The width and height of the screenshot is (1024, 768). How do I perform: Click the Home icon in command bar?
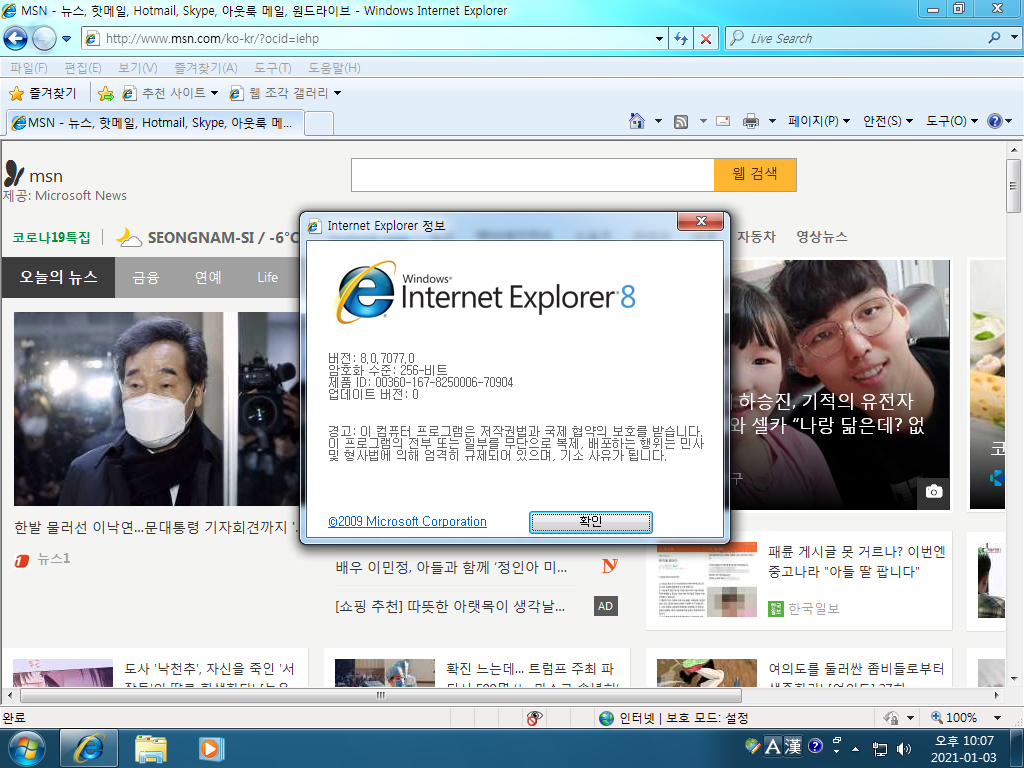coord(637,121)
